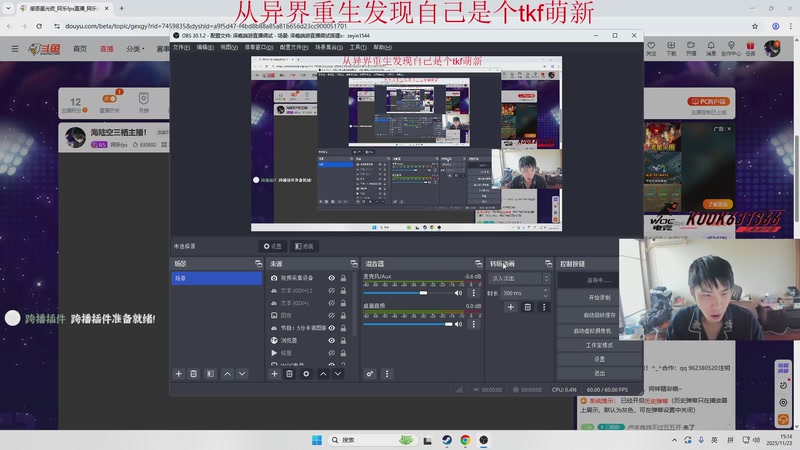
Task: Remove the transition with trash icon
Action: coord(528,307)
